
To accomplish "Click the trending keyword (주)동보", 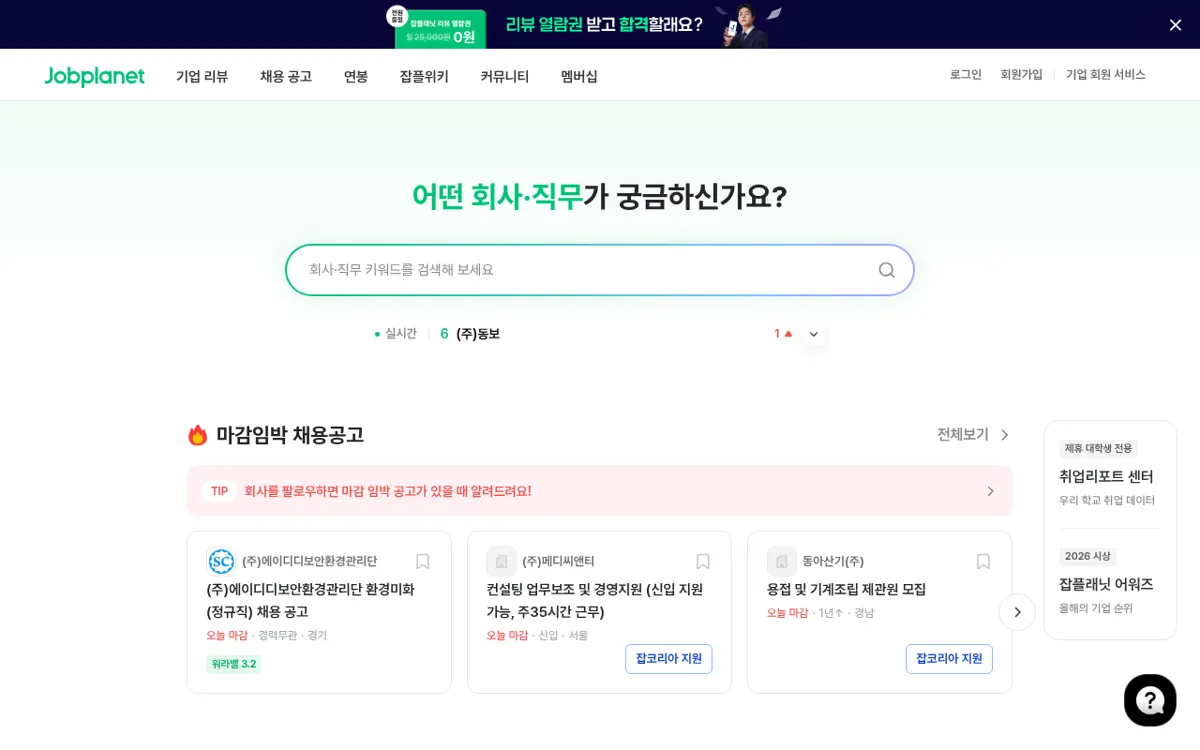I will [x=478, y=334].
